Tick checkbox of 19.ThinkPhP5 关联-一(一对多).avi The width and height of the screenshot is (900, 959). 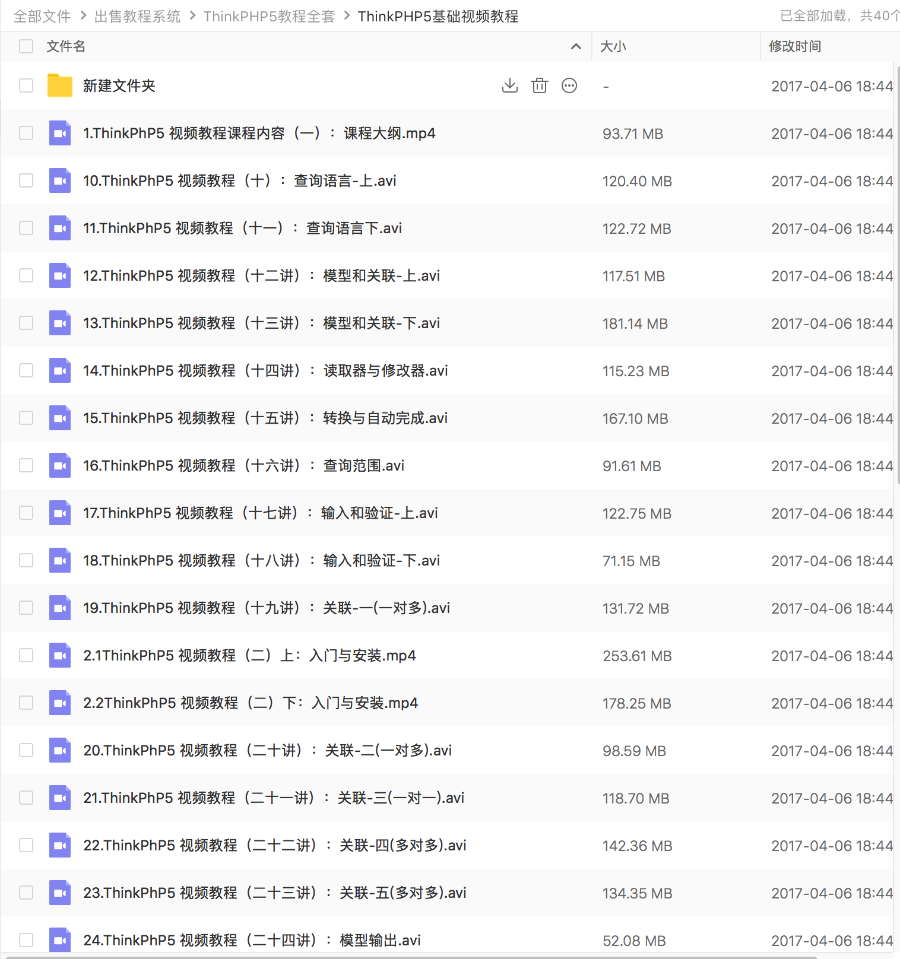pos(26,608)
